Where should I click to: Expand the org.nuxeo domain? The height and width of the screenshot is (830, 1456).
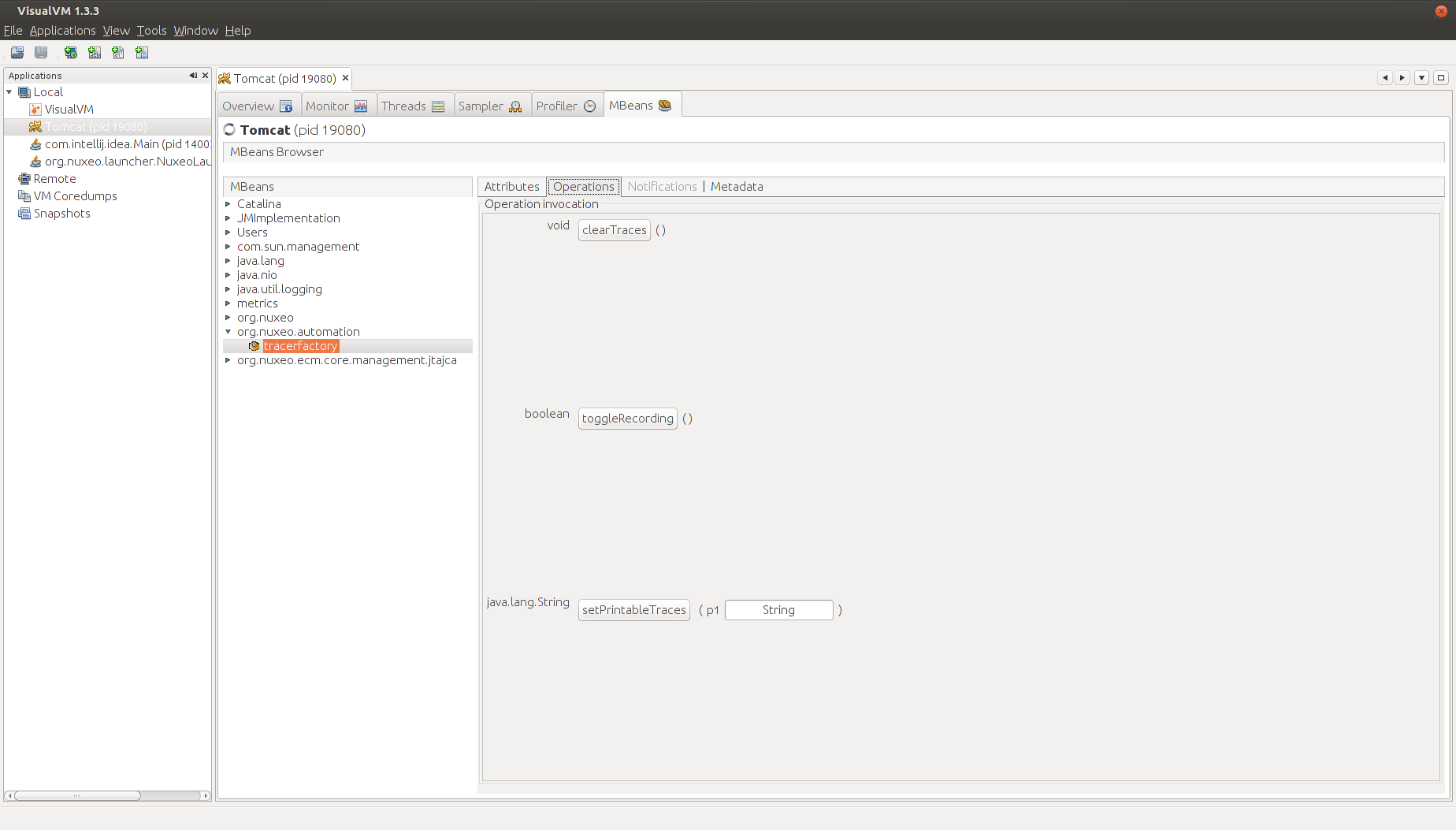(228, 318)
